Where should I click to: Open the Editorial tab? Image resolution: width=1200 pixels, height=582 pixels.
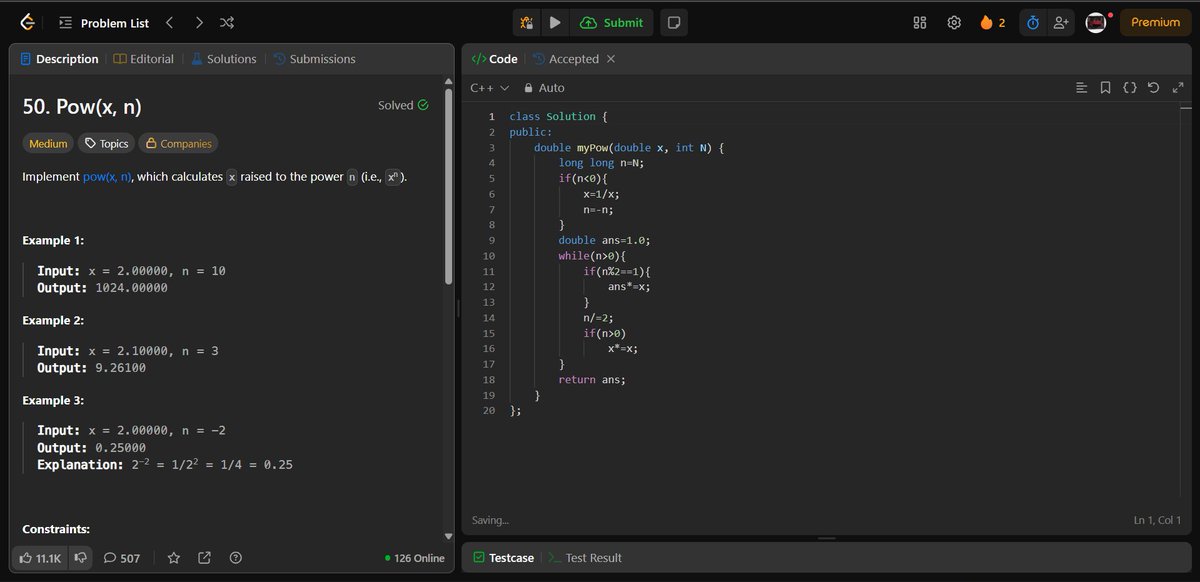(143, 58)
